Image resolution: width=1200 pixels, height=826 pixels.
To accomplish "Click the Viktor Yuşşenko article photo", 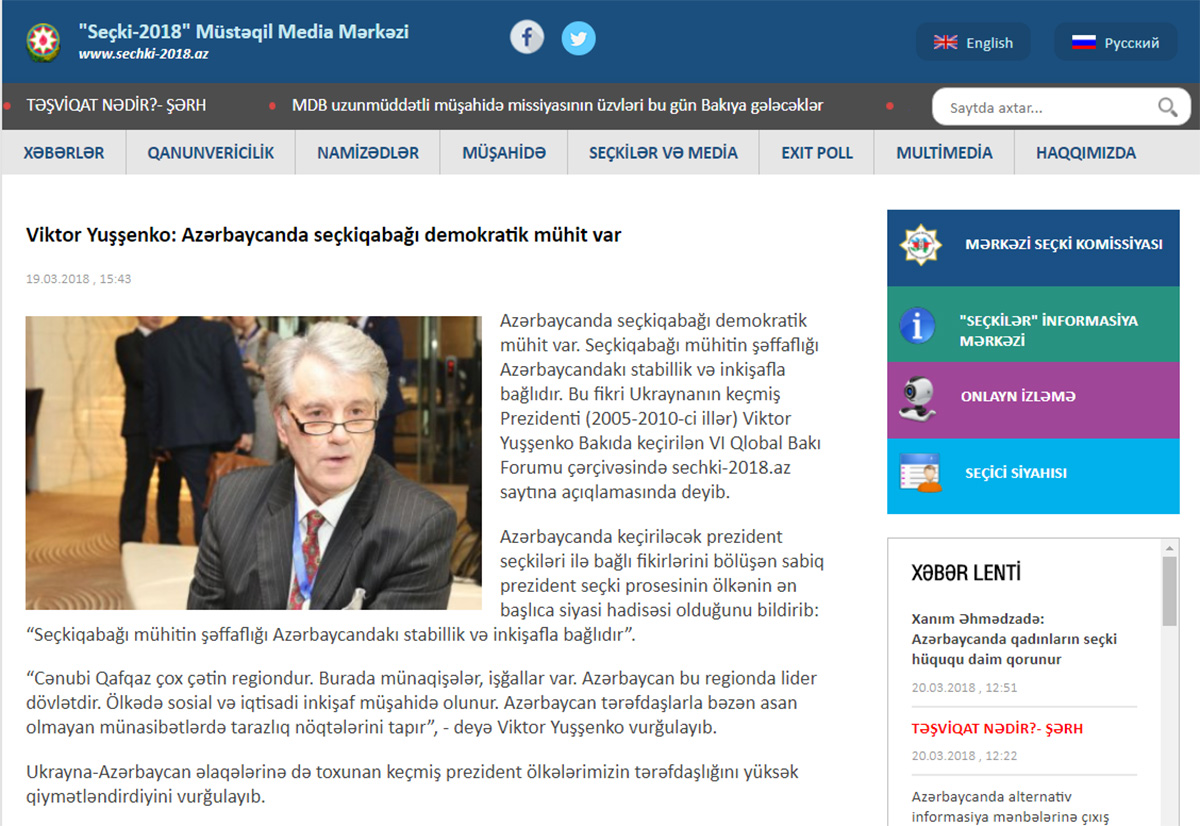I will (253, 463).
